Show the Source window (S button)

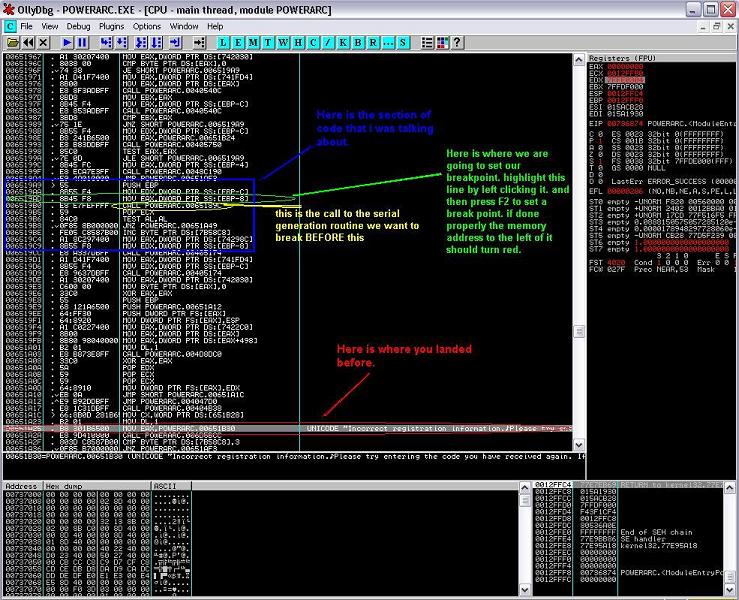[x=403, y=43]
